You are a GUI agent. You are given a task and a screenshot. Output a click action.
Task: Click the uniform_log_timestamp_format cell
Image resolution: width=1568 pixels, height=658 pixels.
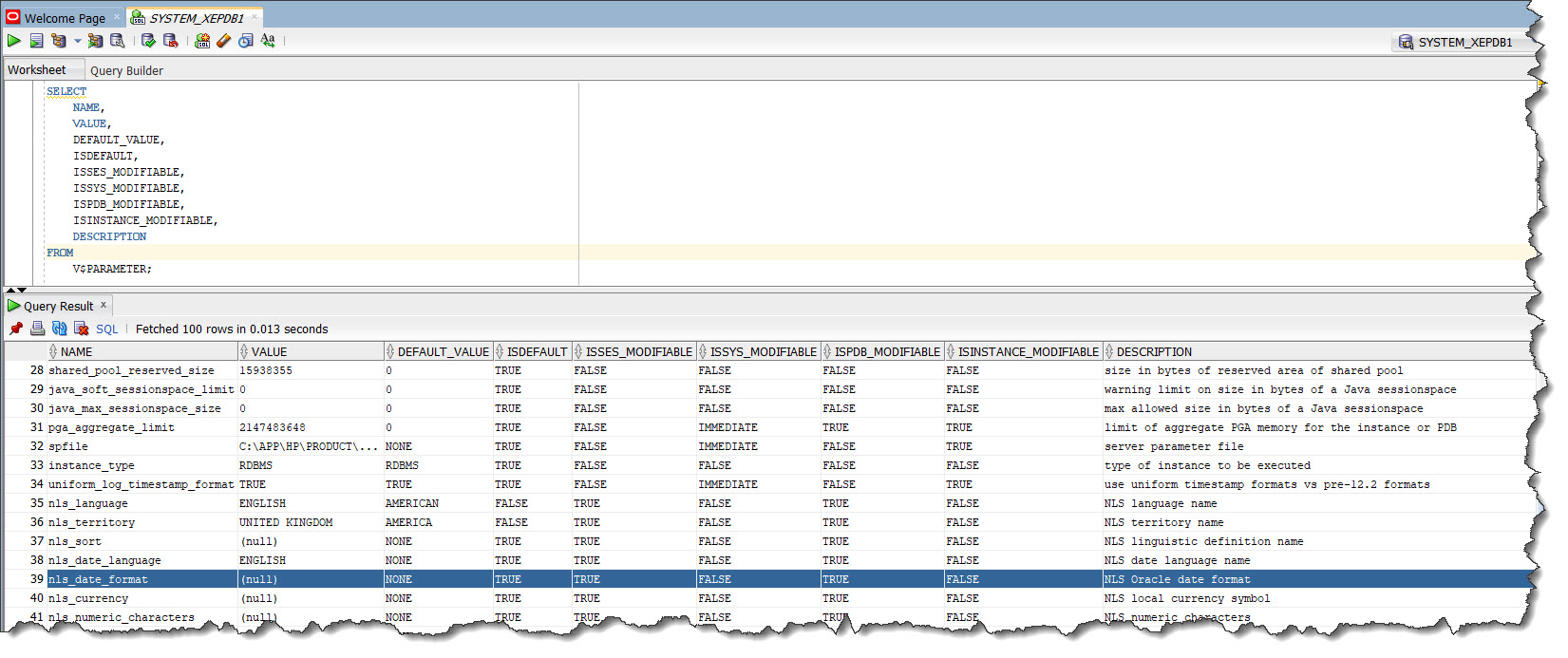[141, 484]
